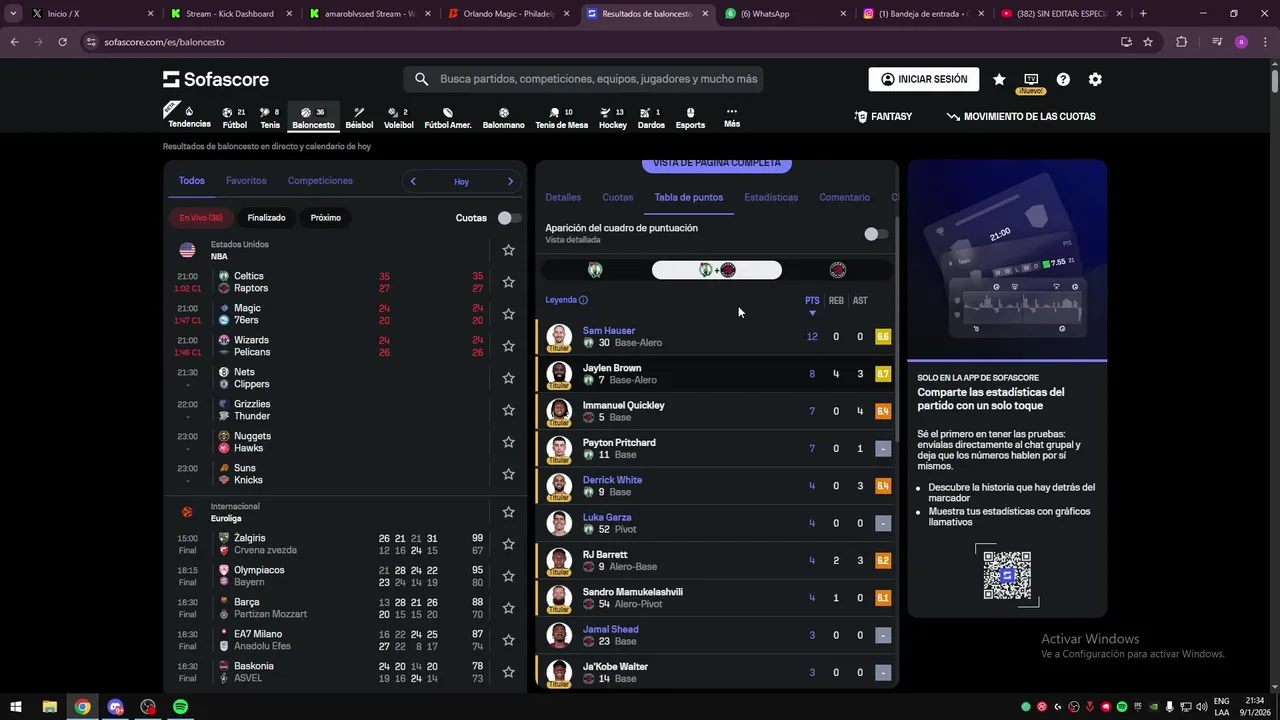Click Sam Hauser's 6.6 rating badge
This screenshot has width=1280, height=720.
pos(883,337)
